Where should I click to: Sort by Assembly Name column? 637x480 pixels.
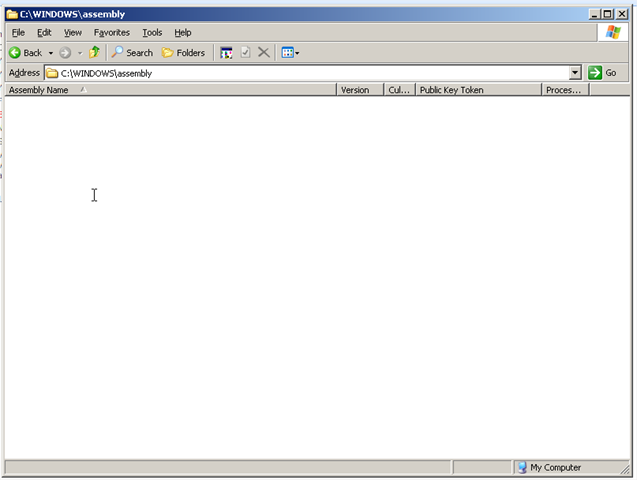click(x=171, y=90)
